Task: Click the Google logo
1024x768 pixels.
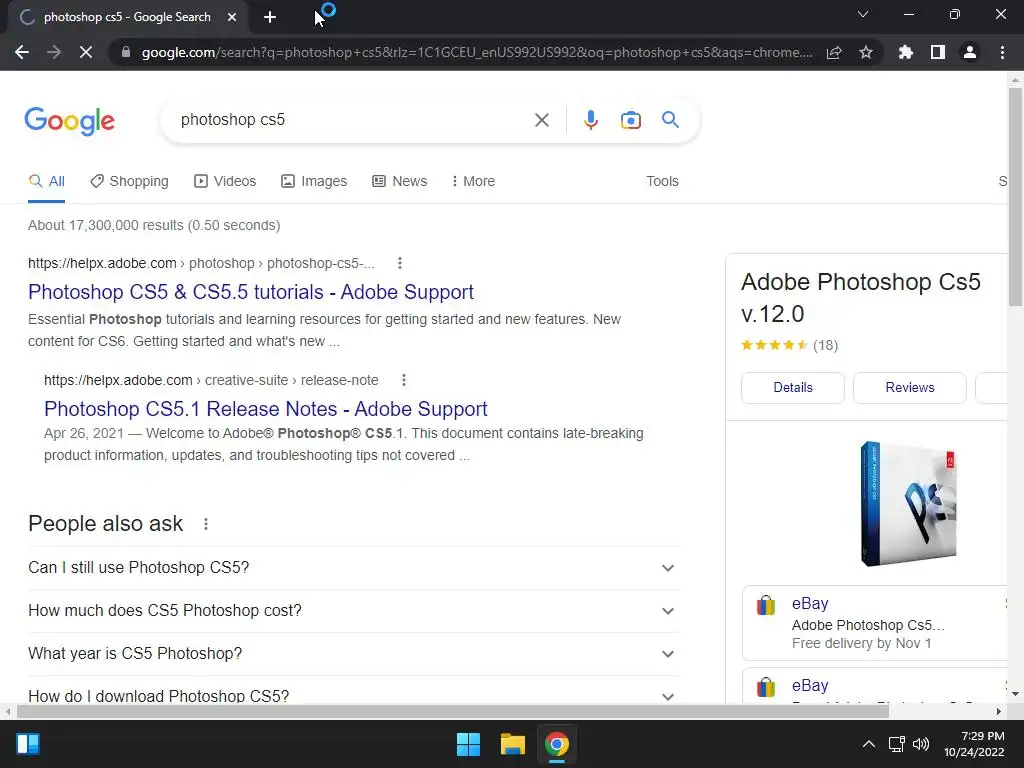Action: (70, 121)
